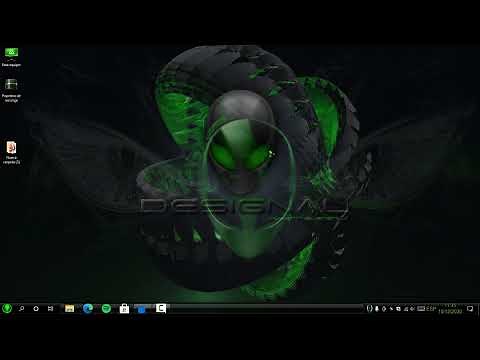Open the taskbar search magnifier
Viewport: 480px width, 360px height.
tap(21, 309)
